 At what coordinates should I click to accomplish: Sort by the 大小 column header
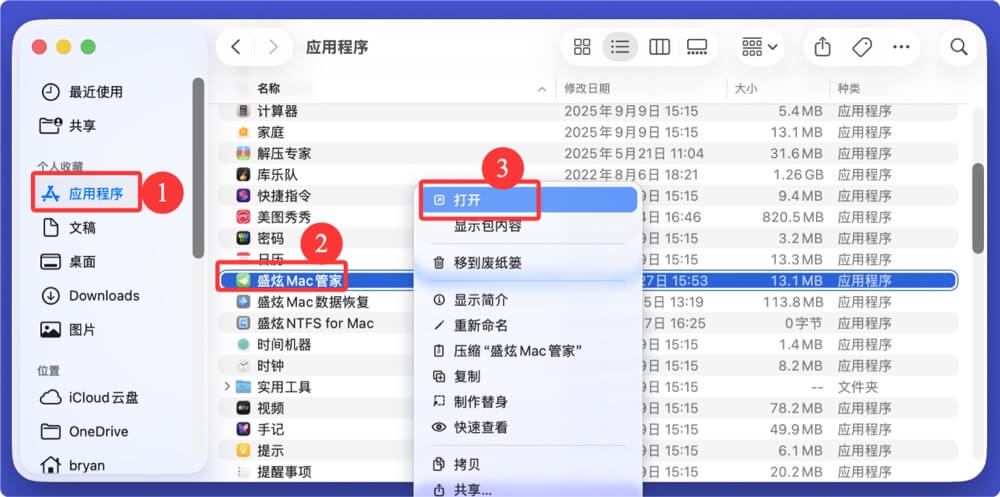point(746,89)
